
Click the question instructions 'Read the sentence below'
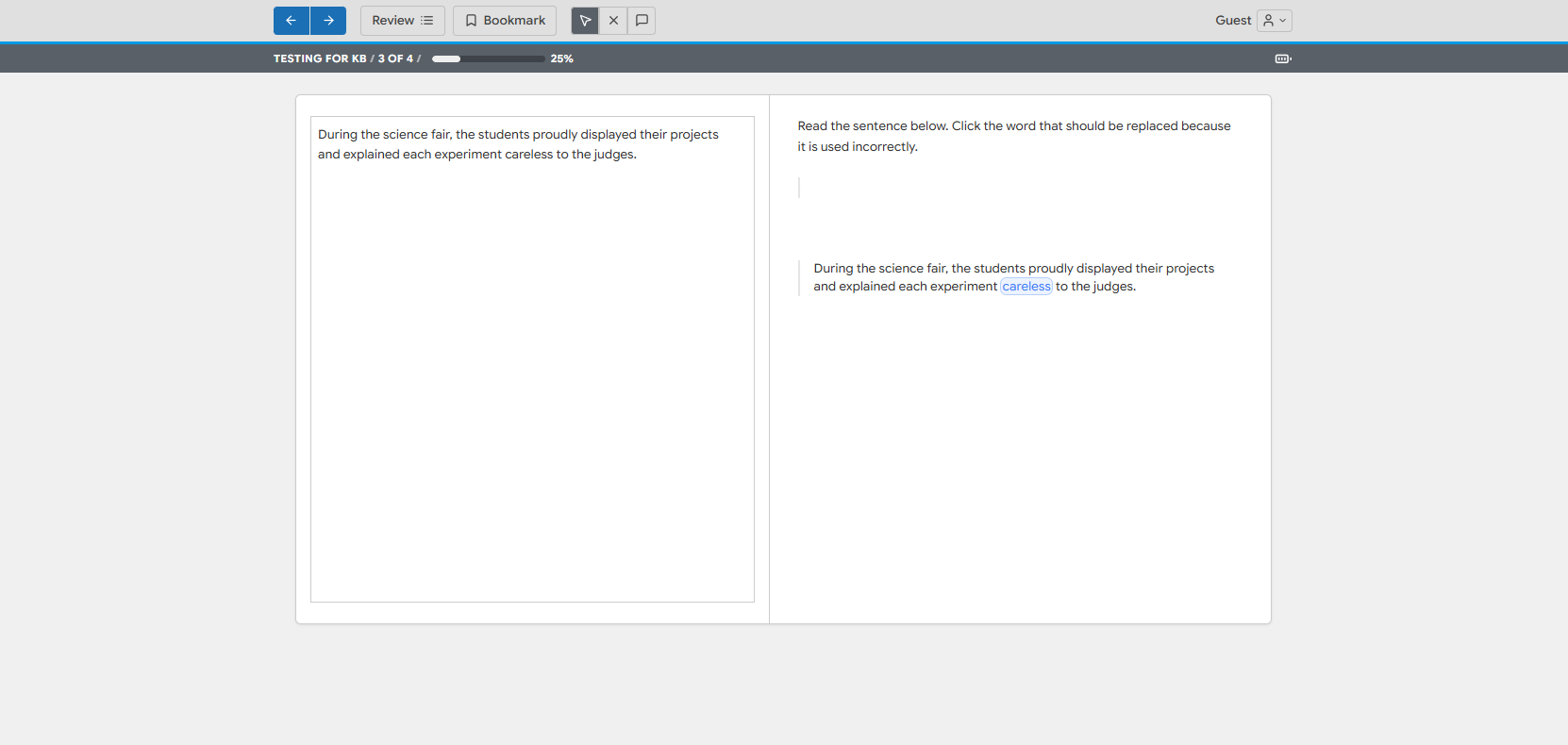[x=1014, y=136]
